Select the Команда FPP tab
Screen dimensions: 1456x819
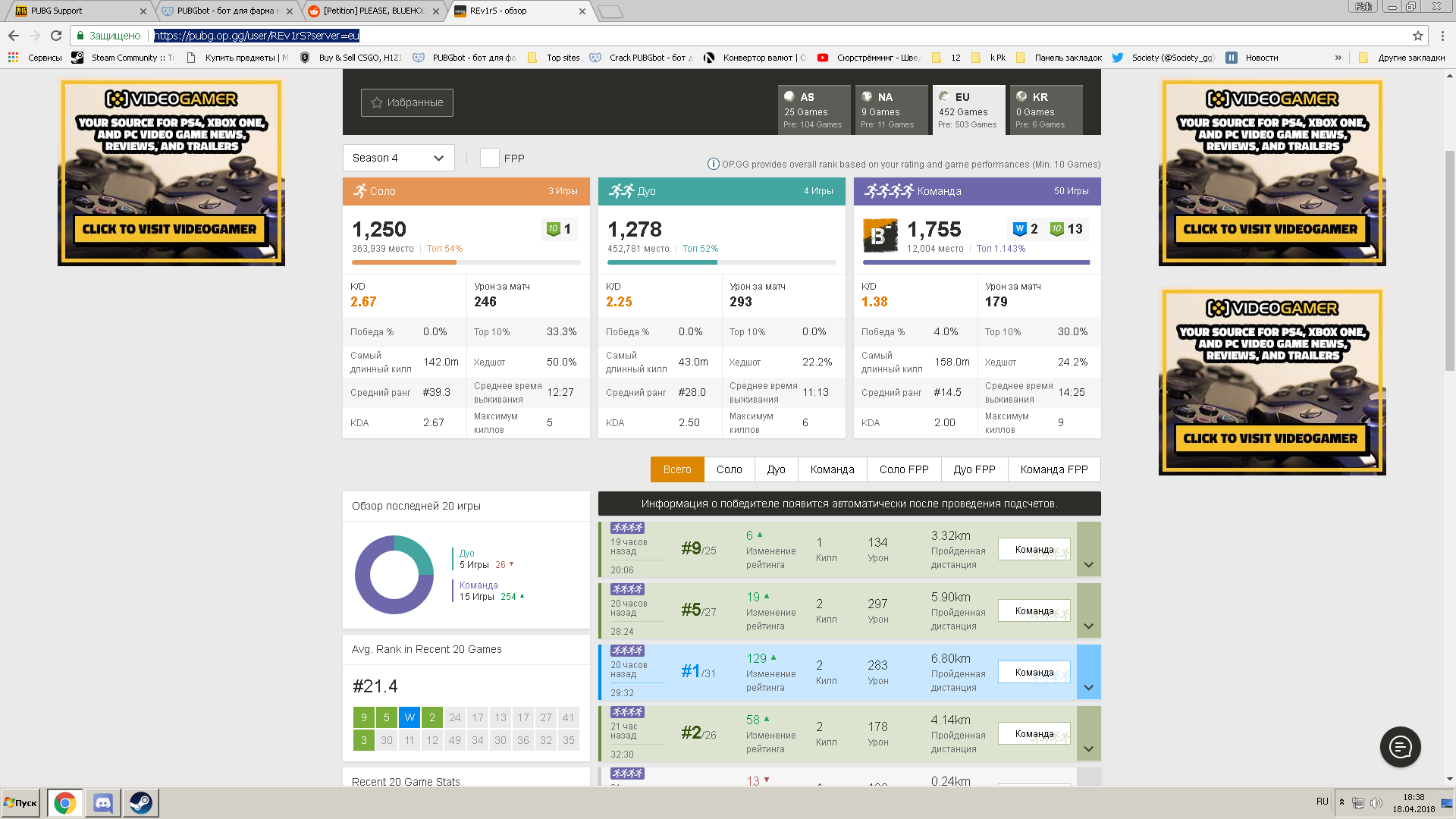click(1054, 469)
